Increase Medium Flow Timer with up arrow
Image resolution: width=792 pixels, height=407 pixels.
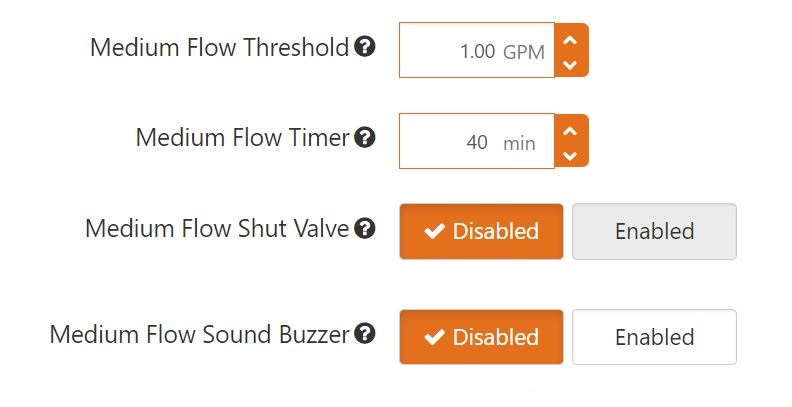(571, 130)
